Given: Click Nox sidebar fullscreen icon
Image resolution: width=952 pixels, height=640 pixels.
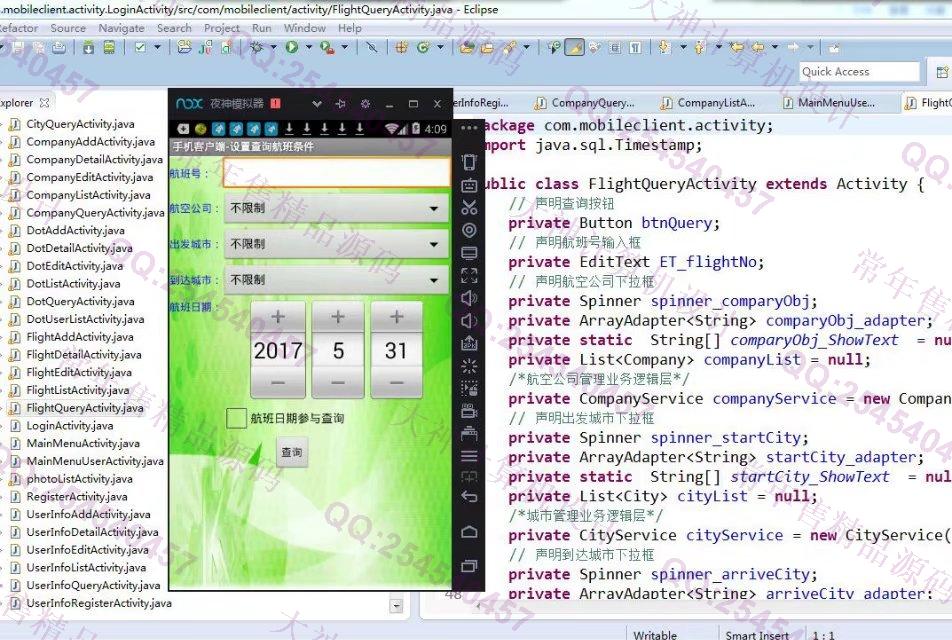Looking at the screenshot, I should point(469,276).
